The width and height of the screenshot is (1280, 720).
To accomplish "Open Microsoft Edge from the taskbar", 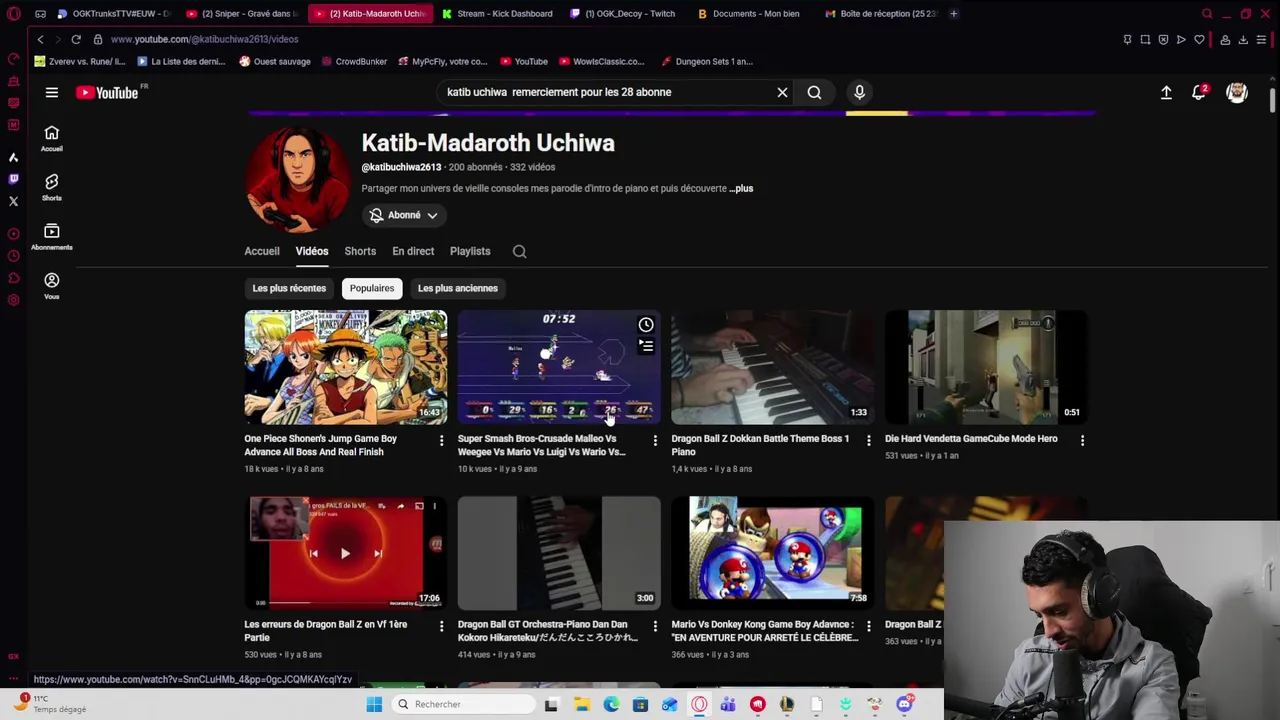I will click(x=611, y=704).
